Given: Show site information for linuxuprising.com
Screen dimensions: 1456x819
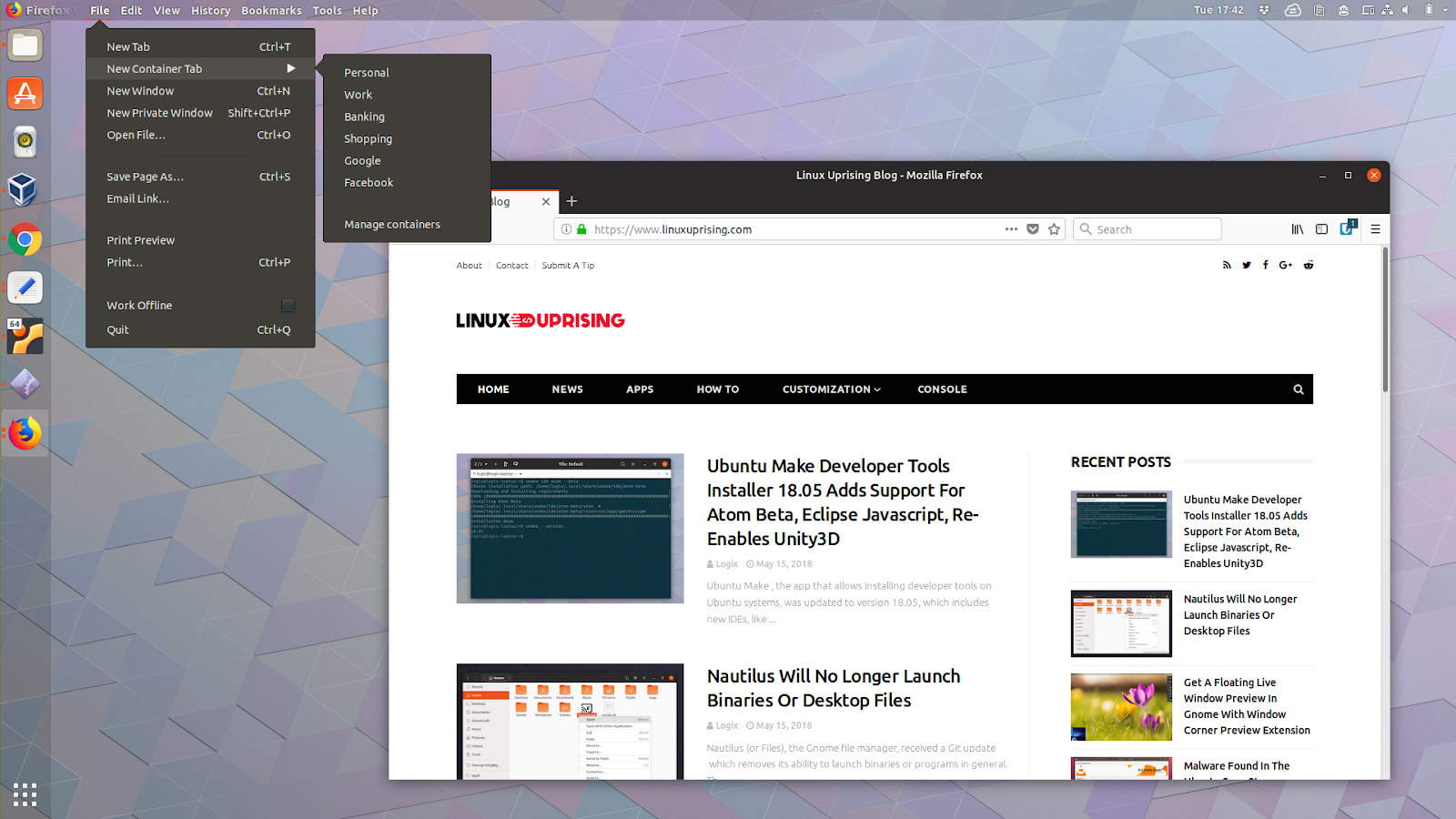Looking at the screenshot, I should tap(566, 229).
